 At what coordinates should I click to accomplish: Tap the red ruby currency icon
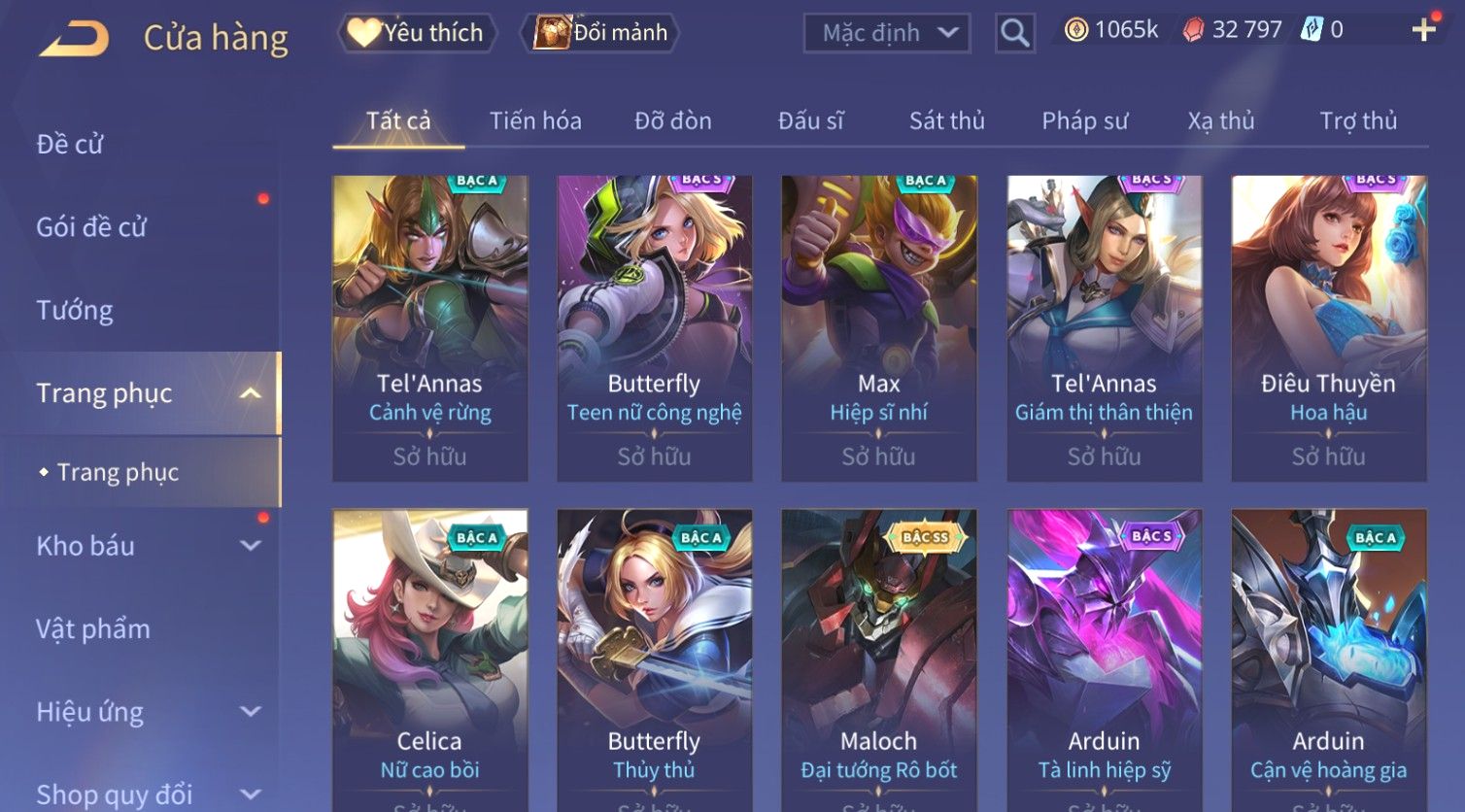1193,30
